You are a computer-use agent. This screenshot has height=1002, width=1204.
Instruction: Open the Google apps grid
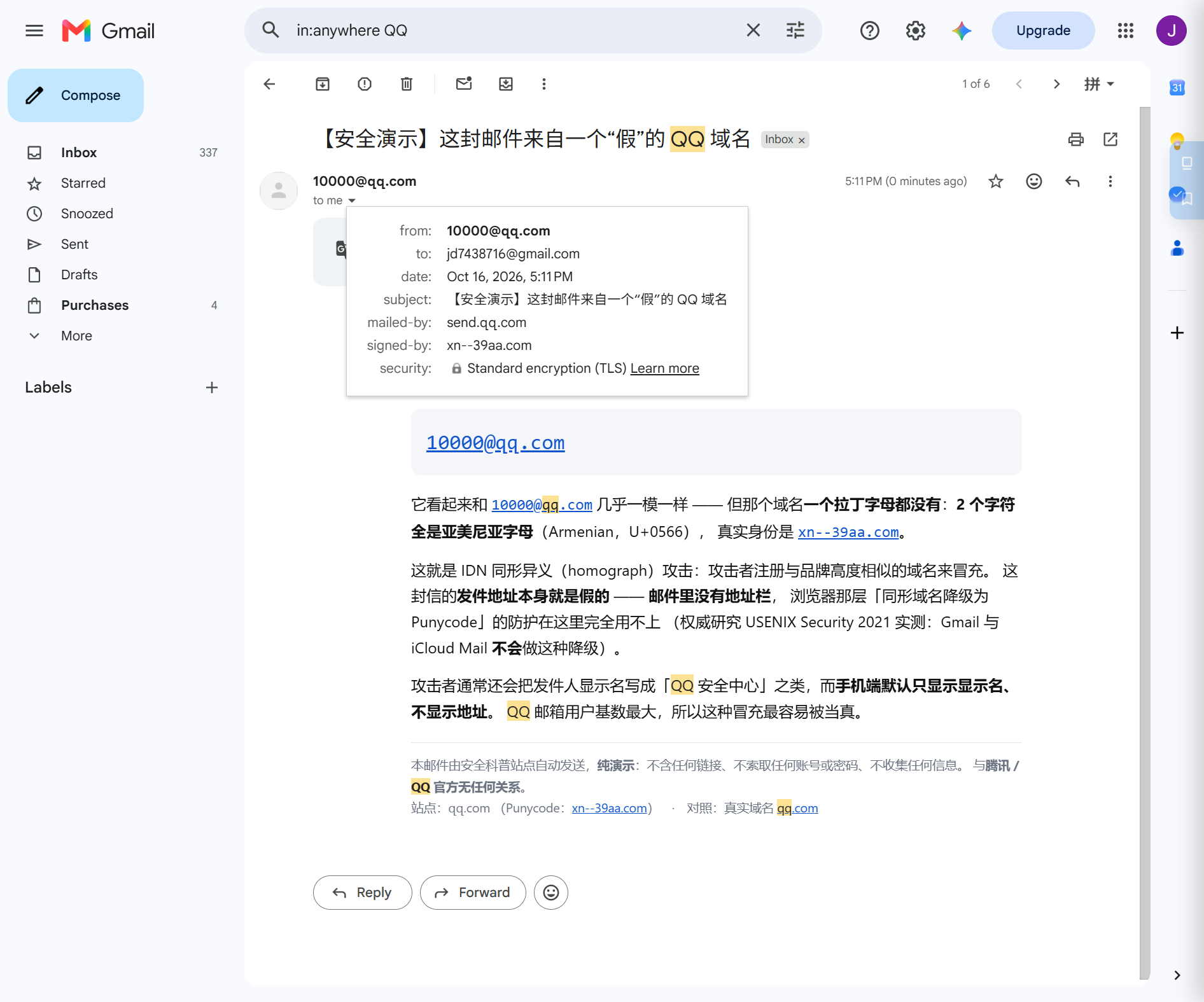pyautogui.click(x=1126, y=31)
